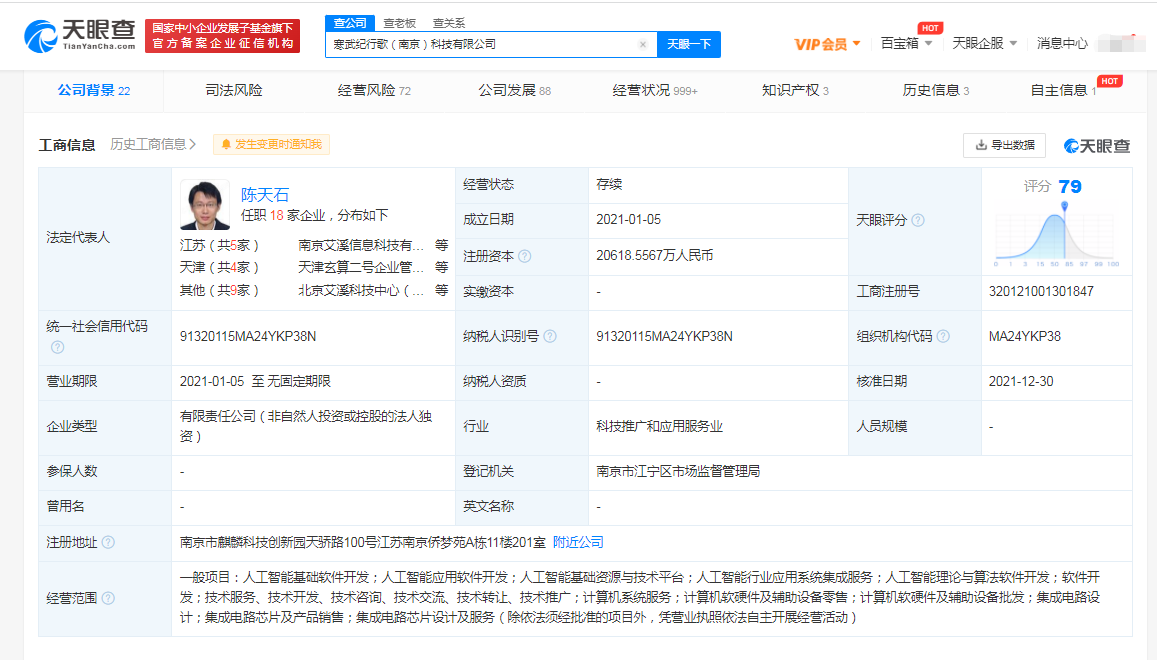Click establishment date 2021-01-05

[629, 219]
